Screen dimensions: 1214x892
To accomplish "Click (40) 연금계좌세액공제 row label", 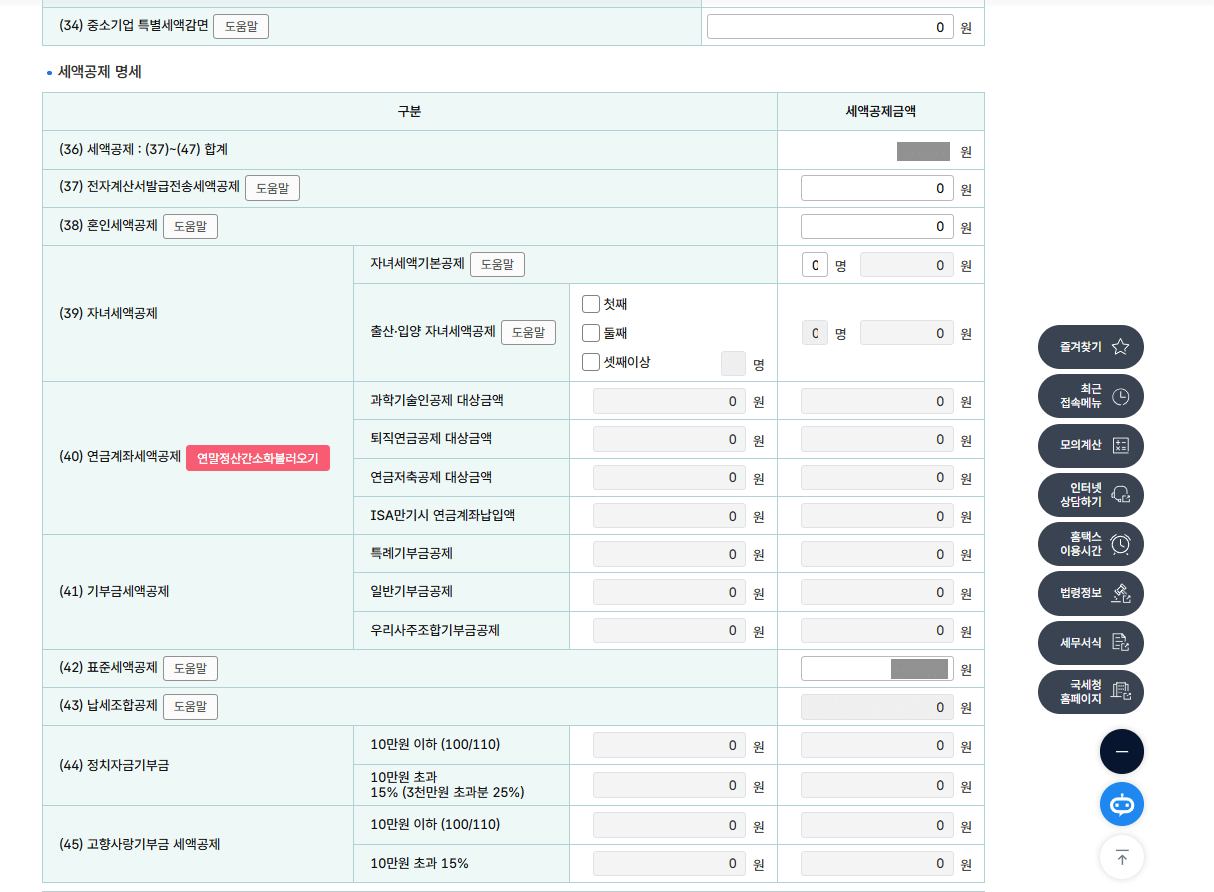I will pos(120,458).
